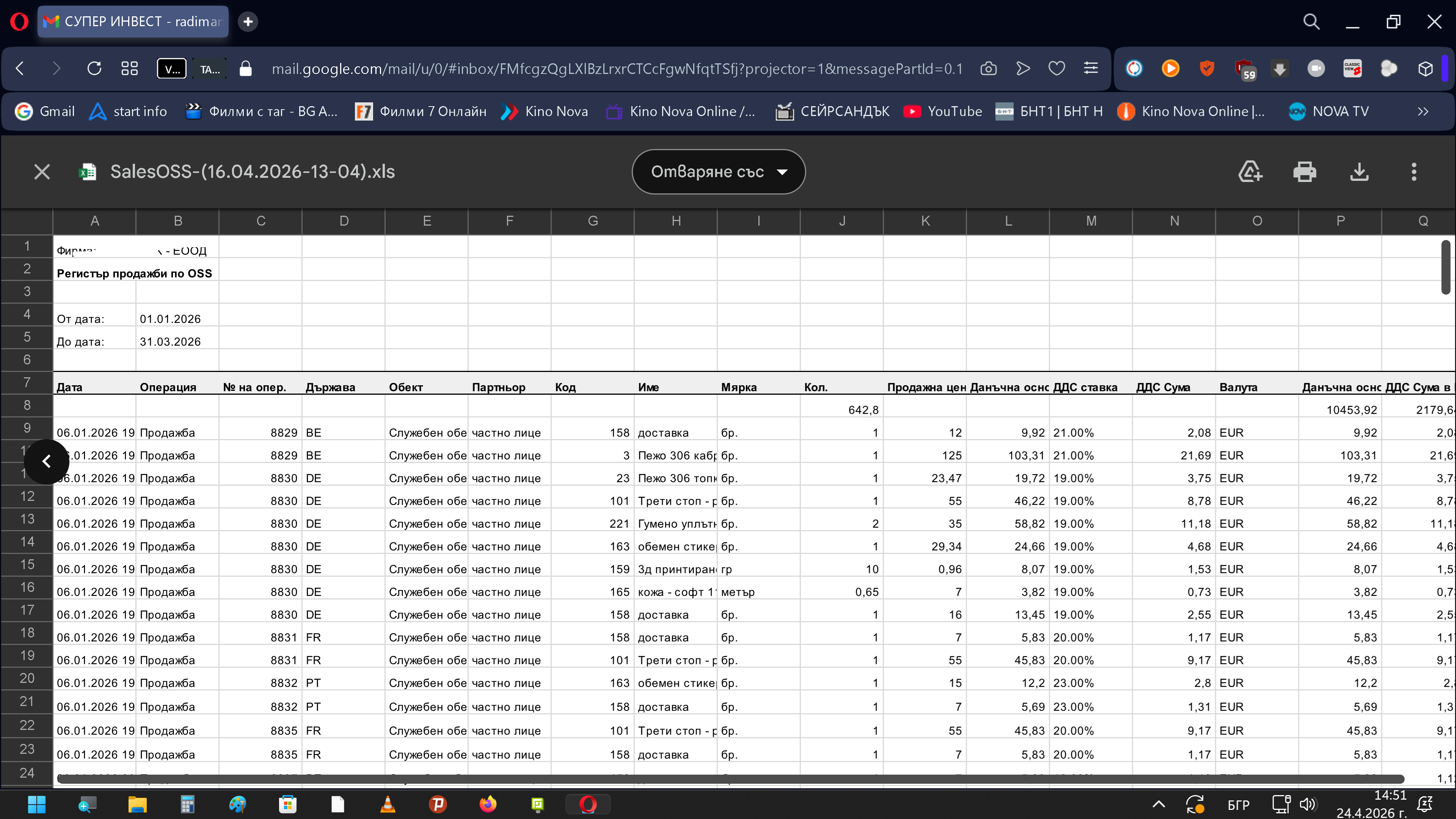Open the СЕЙРСАНДЪК bookmark
This screenshot has width=1456, height=819.
pos(832,111)
